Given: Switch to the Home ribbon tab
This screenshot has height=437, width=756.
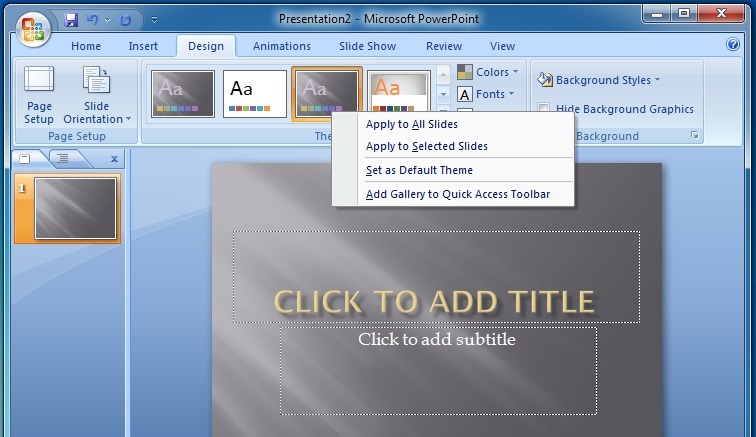Looking at the screenshot, I should (86, 46).
